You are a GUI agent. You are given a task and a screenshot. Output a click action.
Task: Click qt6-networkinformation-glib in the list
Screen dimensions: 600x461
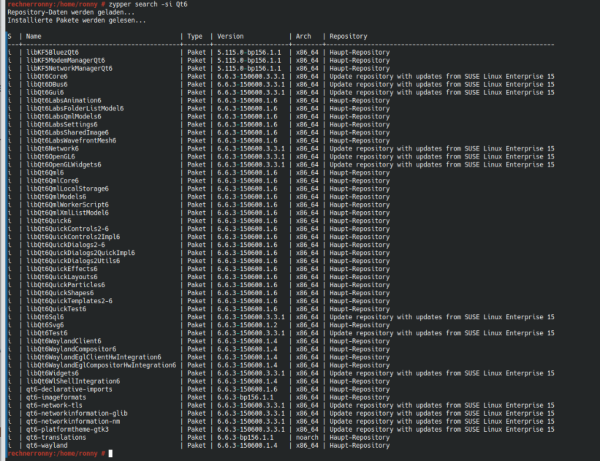click(x=77, y=414)
